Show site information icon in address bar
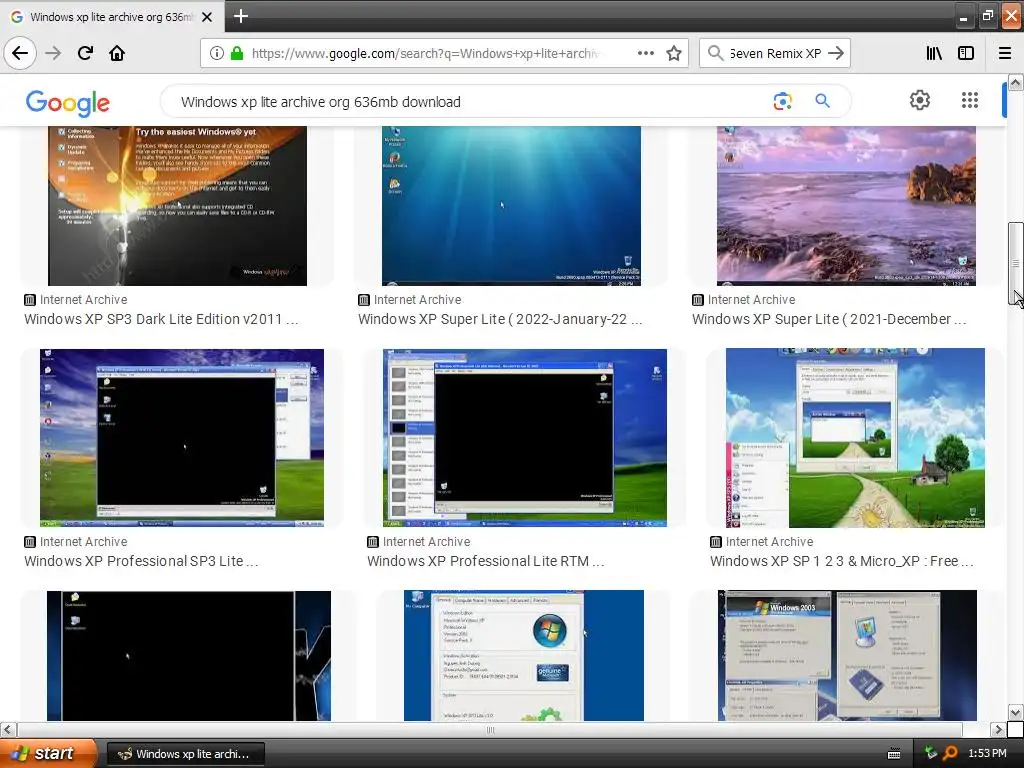Image resolution: width=1024 pixels, height=768 pixels. [217, 53]
